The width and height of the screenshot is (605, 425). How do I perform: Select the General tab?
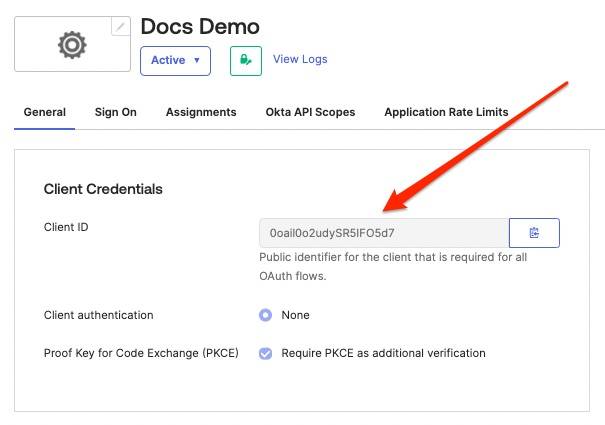click(x=45, y=112)
